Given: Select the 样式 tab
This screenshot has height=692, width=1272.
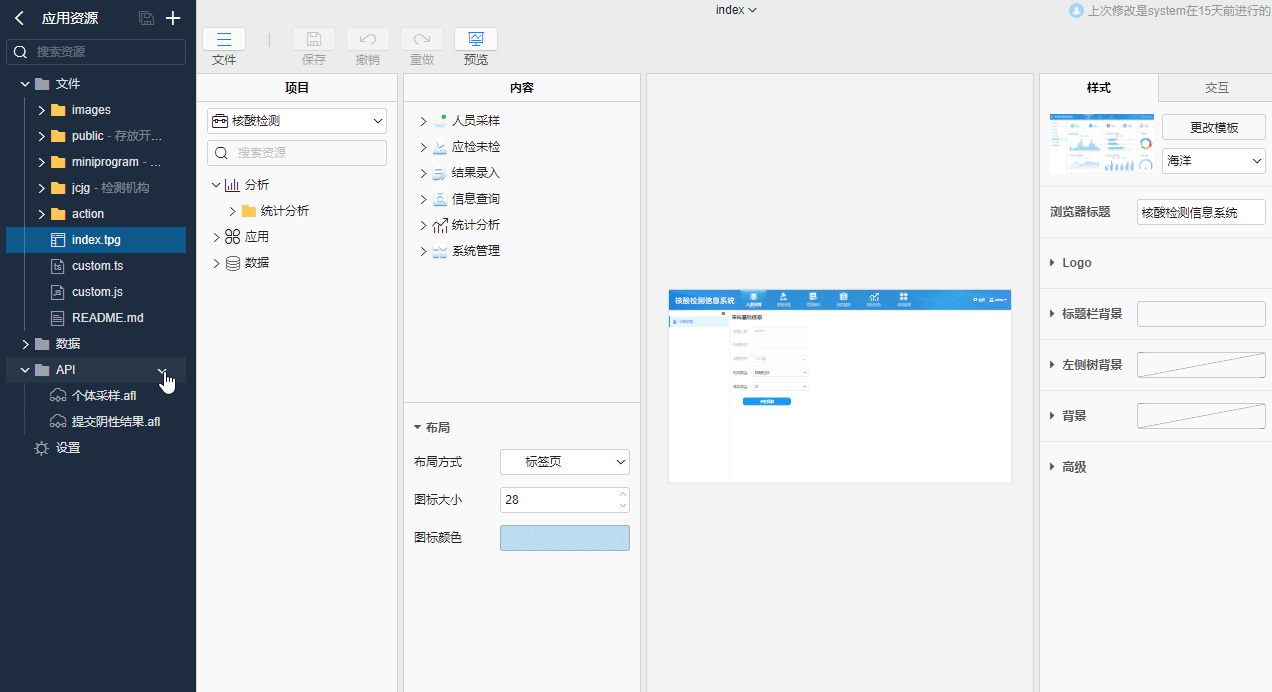Looking at the screenshot, I should tap(1098, 88).
